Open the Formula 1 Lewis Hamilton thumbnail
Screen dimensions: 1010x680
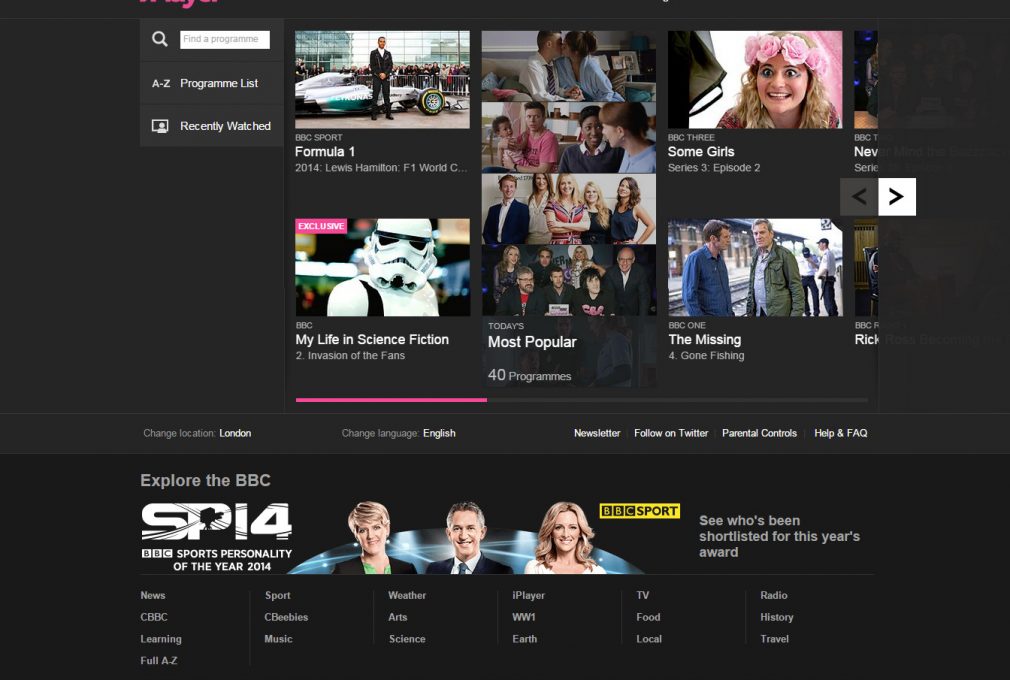click(x=382, y=79)
